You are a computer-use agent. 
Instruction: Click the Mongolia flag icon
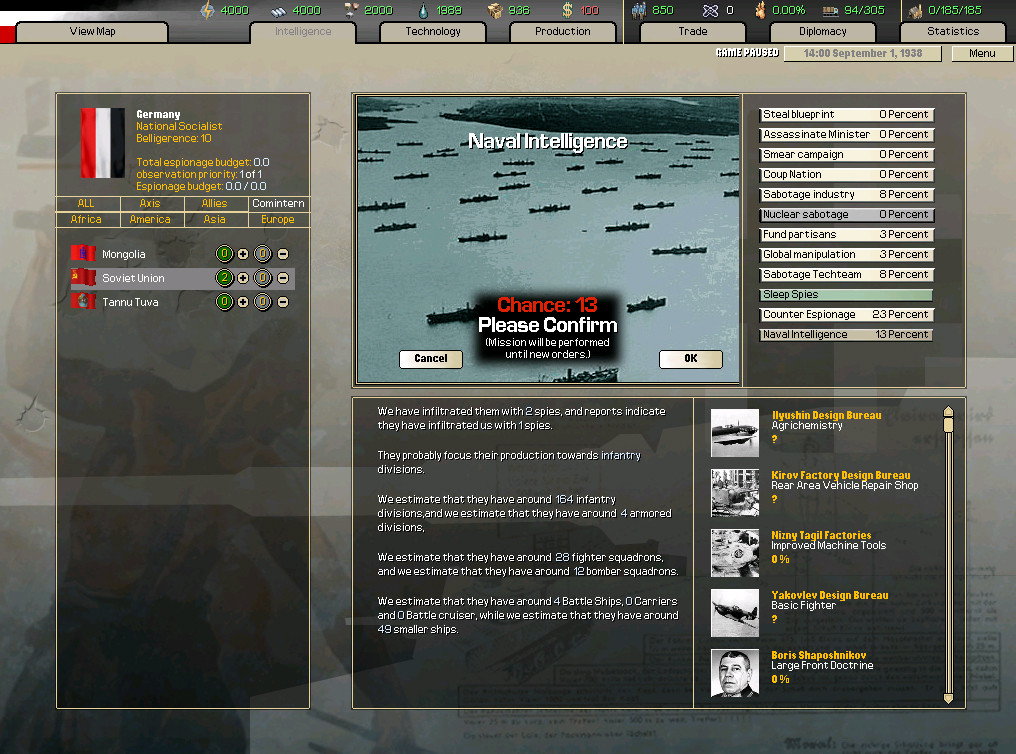[84, 253]
